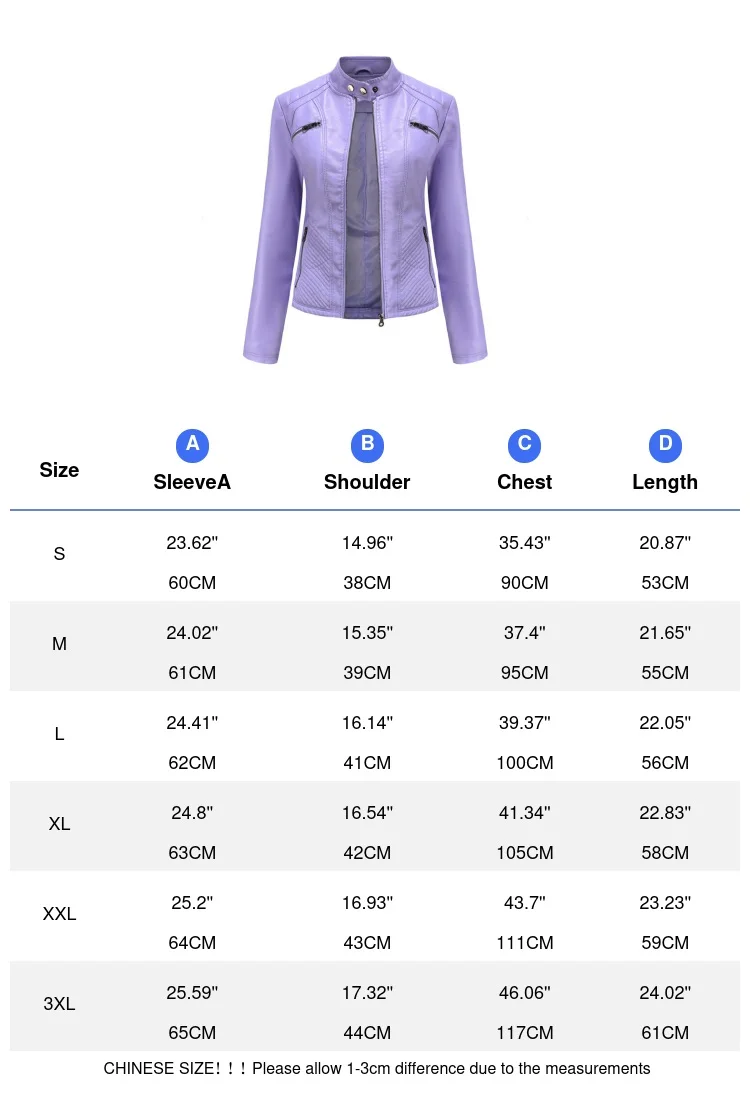Screen dimensions: 750x1100
Task: Click the 100CM chest value for L
Action: [x=524, y=763]
